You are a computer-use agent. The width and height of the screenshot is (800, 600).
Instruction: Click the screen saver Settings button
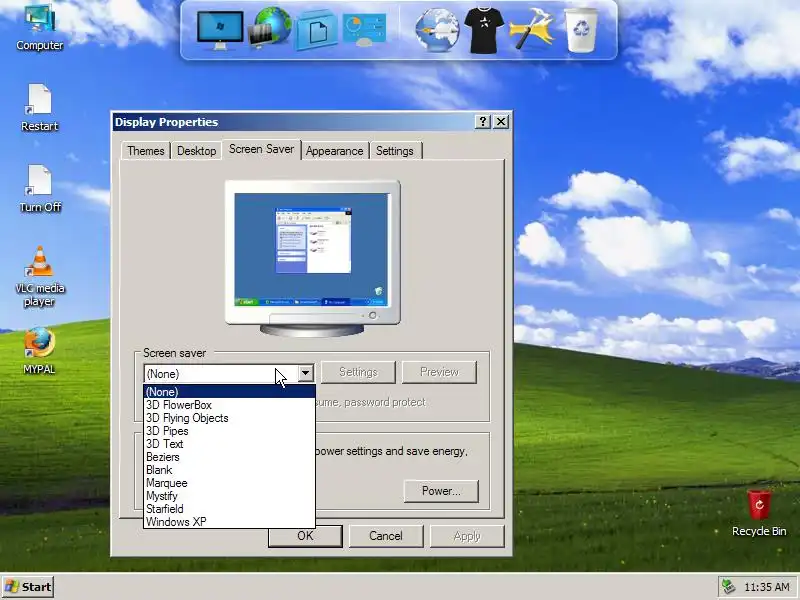[358, 372]
